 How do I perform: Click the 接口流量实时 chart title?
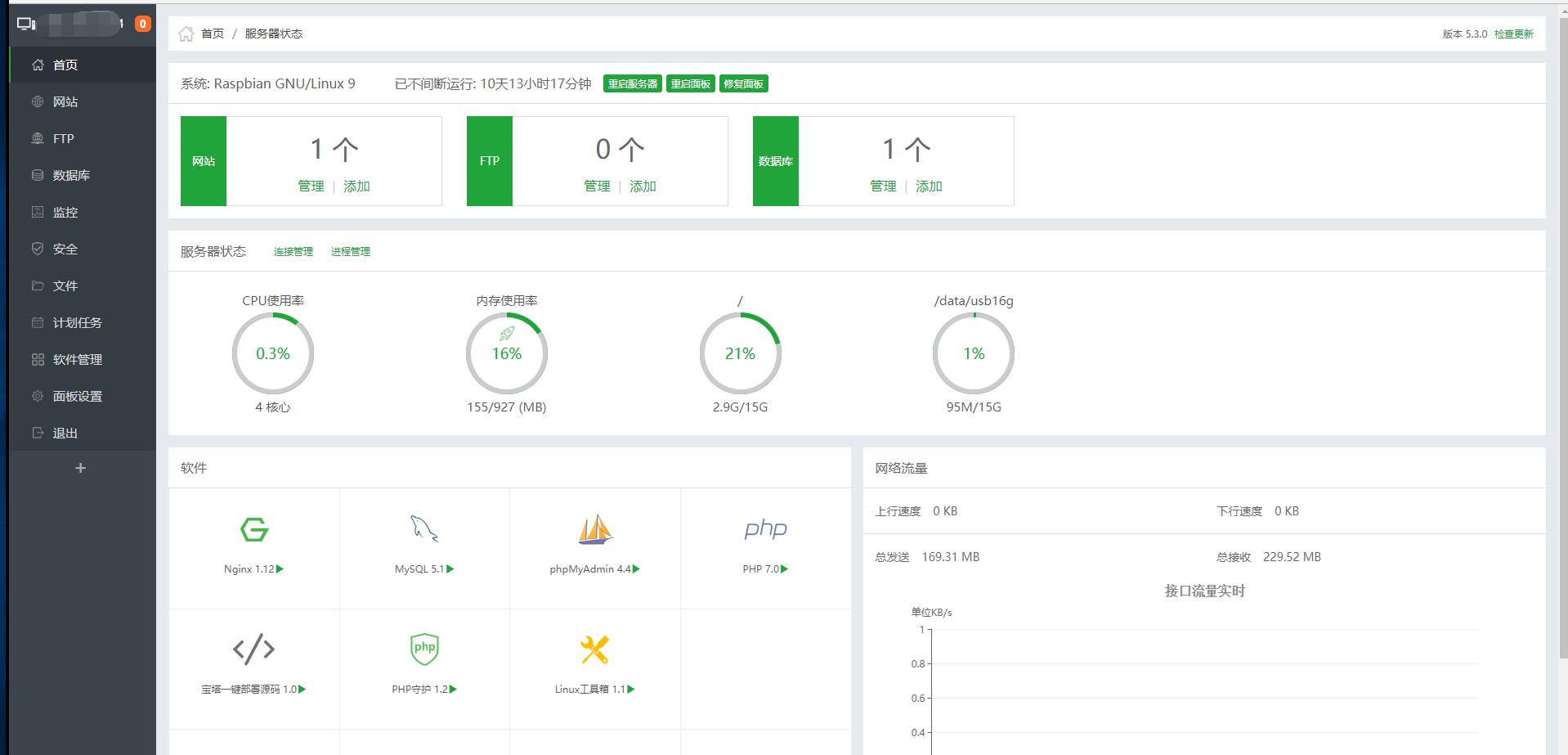(1204, 591)
